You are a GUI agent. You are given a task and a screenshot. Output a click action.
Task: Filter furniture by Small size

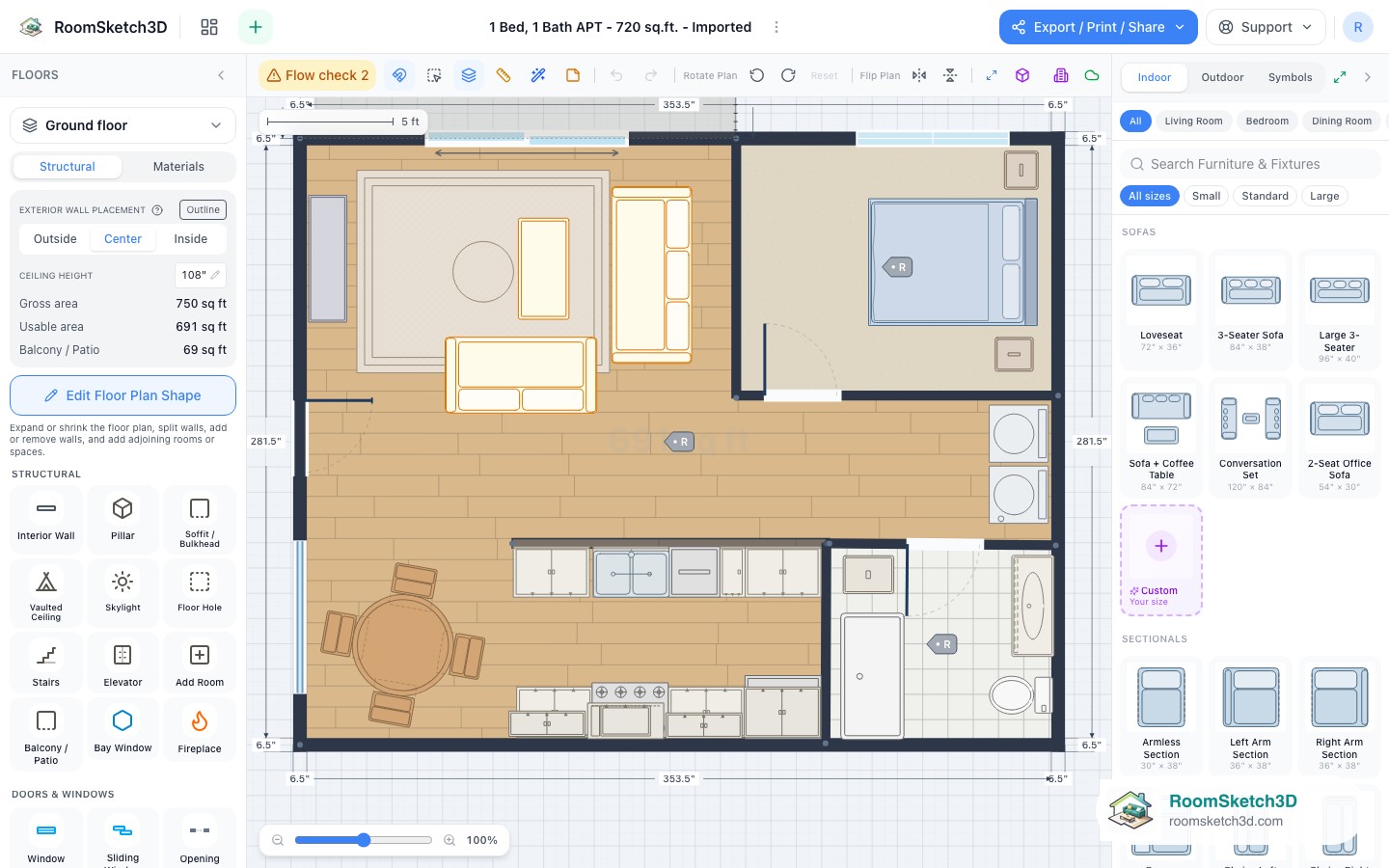(x=1206, y=196)
